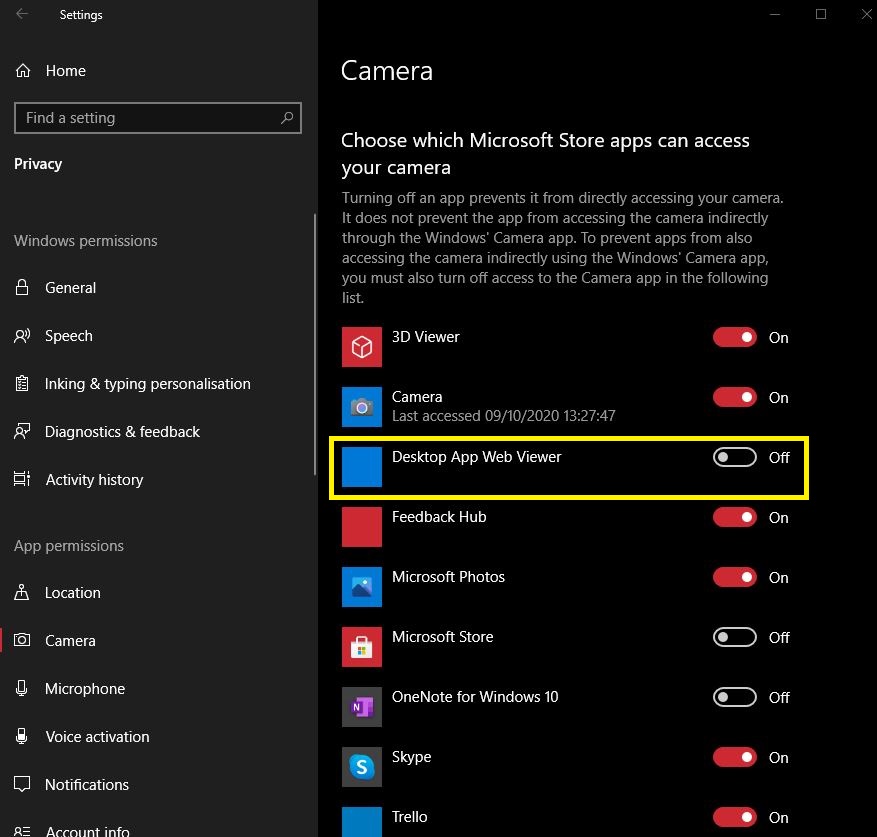The image size is (877, 837).
Task: Click the 'OneNote for Windows 10' label
Action: click(475, 697)
